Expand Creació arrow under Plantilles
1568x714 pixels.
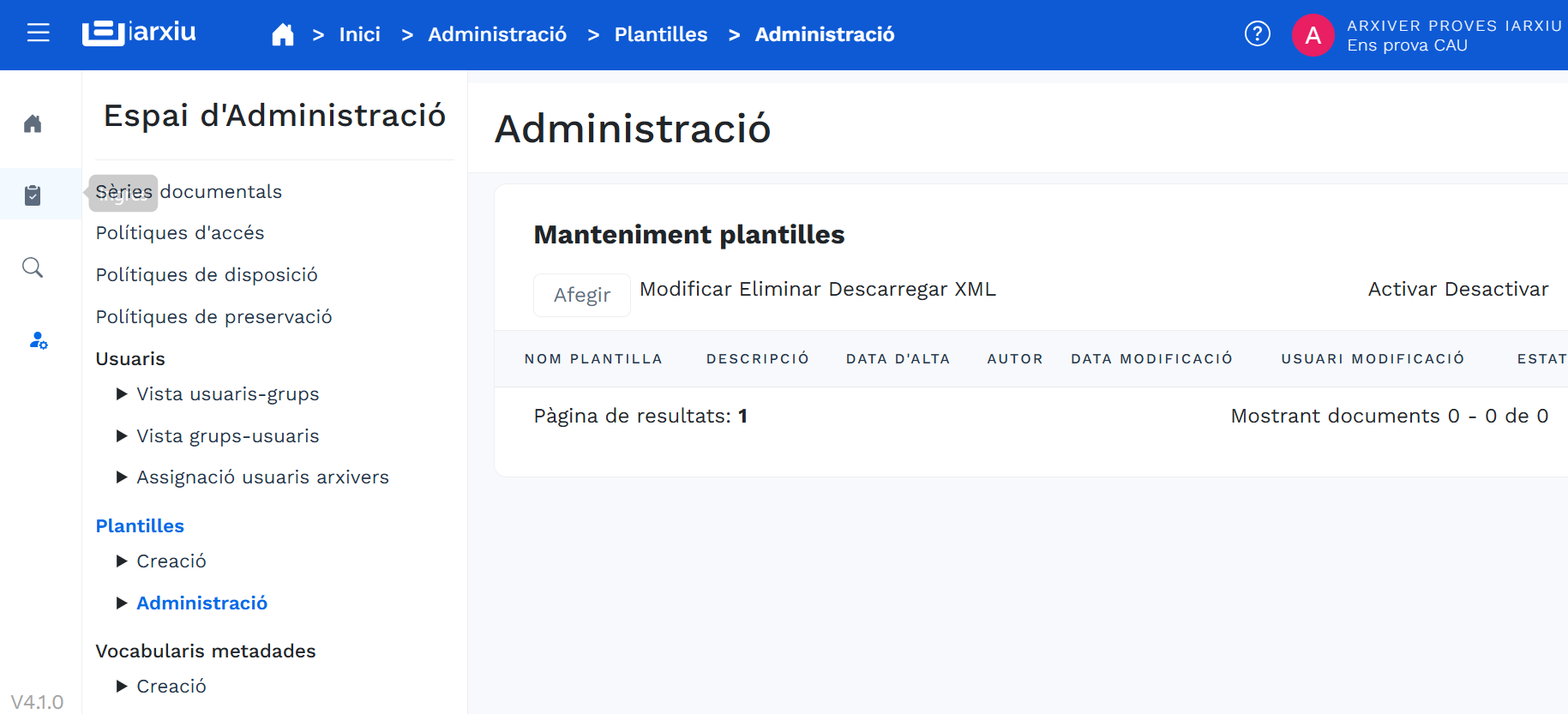pyautogui.click(x=122, y=561)
